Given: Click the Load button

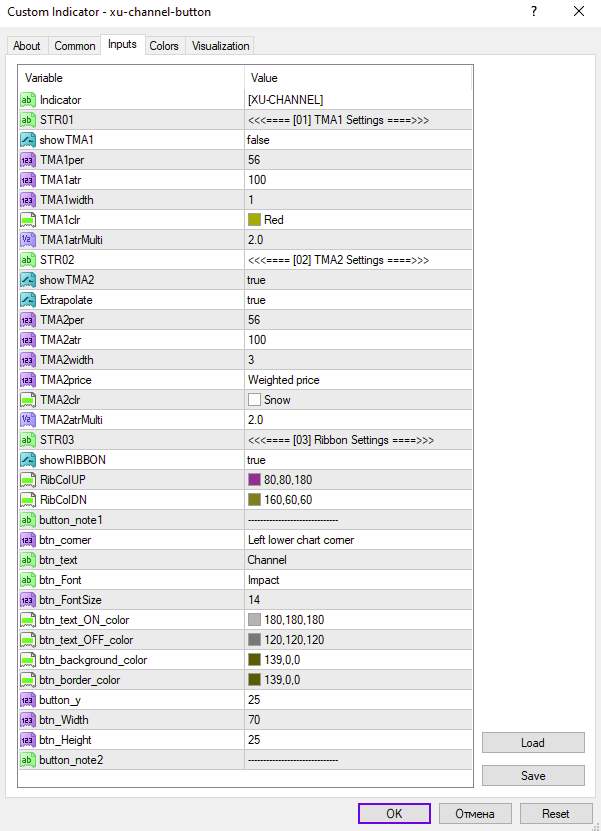Looking at the screenshot, I should click(x=533, y=743).
